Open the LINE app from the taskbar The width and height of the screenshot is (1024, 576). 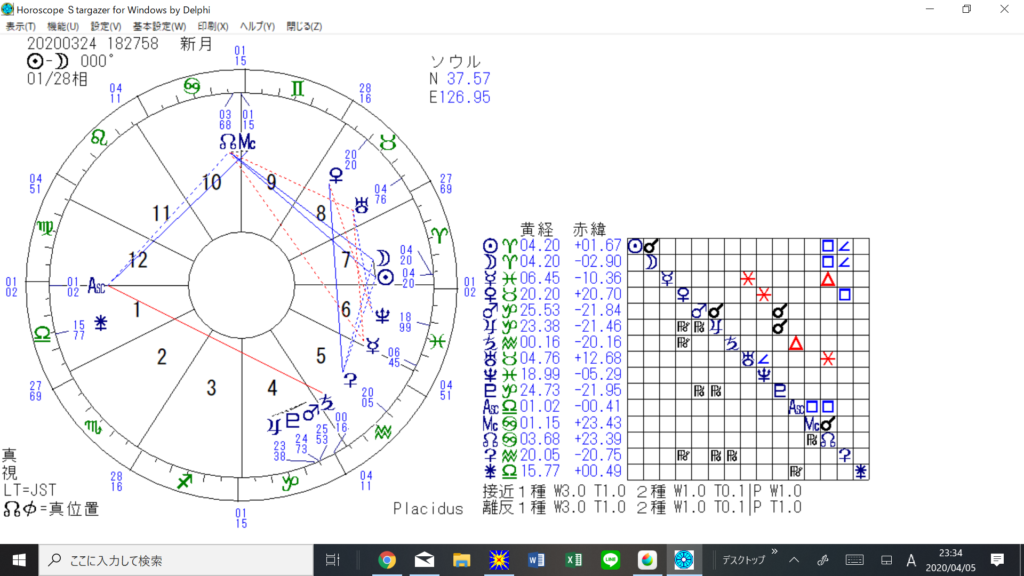click(x=611, y=560)
